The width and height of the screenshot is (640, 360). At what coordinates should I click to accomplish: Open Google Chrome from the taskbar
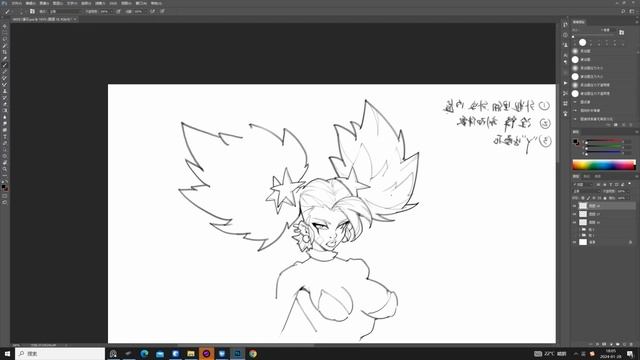(x=253, y=353)
